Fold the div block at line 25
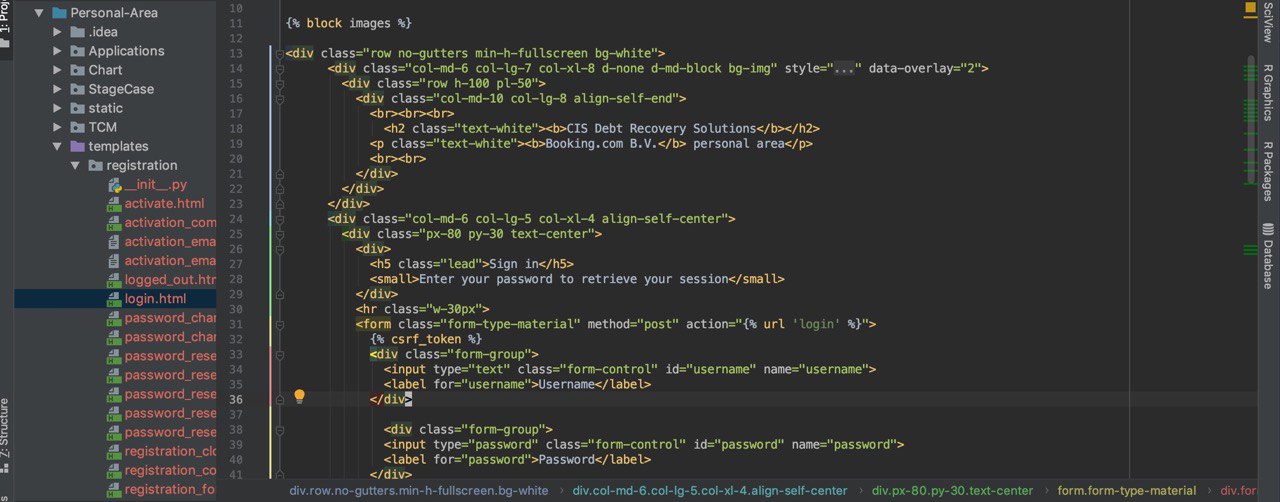This screenshot has width=1280, height=502. pos(280,234)
